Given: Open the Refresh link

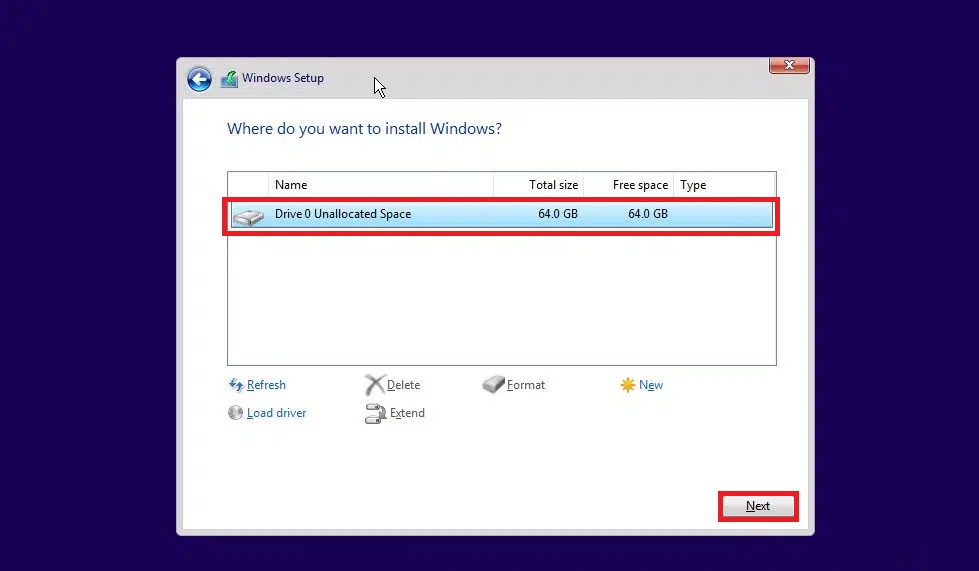Looking at the screenshot, I should [x=266, y=385].
